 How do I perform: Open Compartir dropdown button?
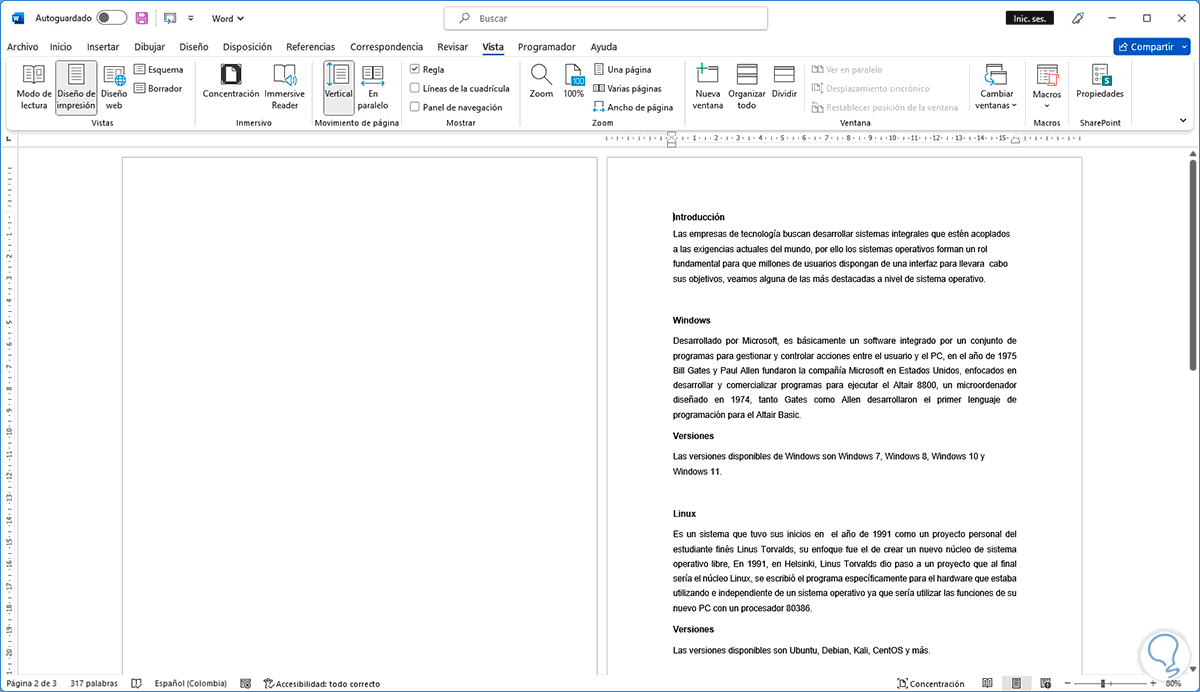[1152, 46]
